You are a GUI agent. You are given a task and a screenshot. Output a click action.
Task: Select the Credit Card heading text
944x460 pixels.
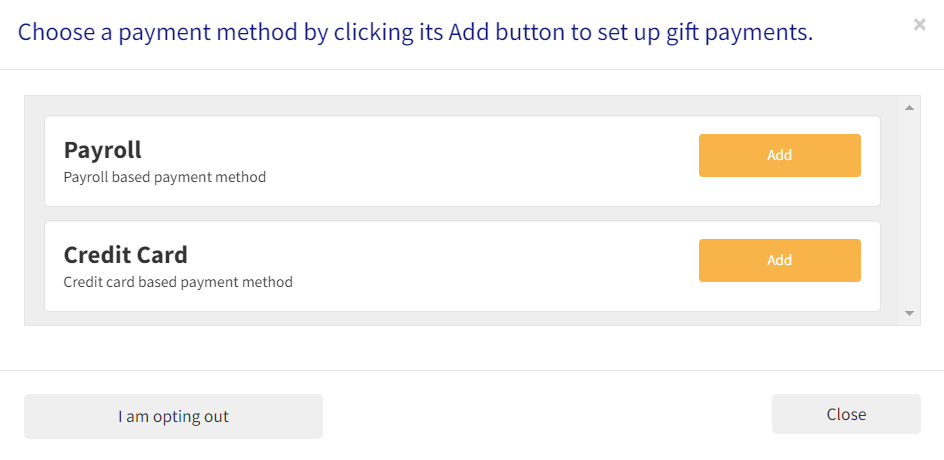125,255
